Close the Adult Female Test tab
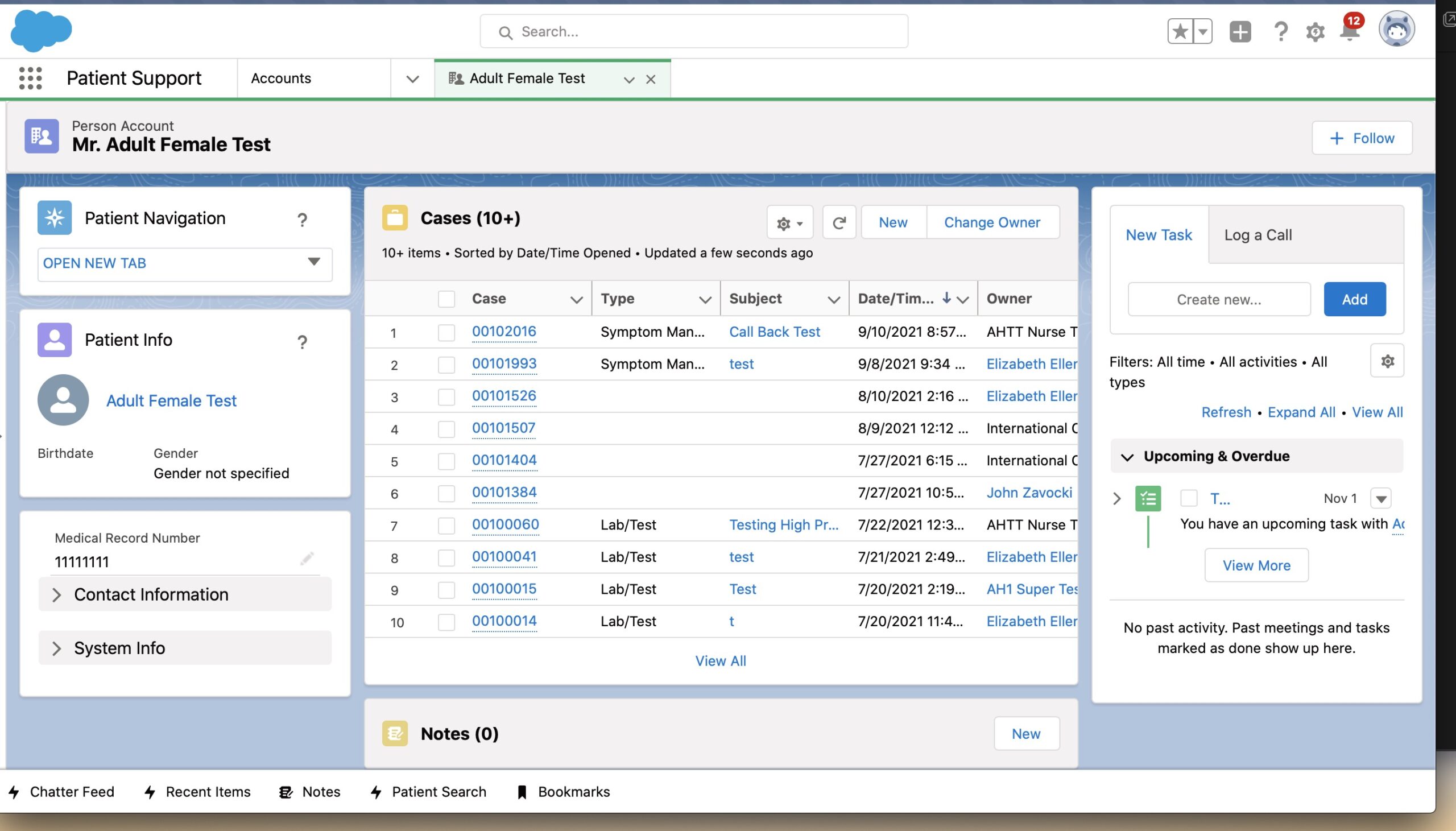The height and width of the screenshot is (831, 1456). click(651, 79)
